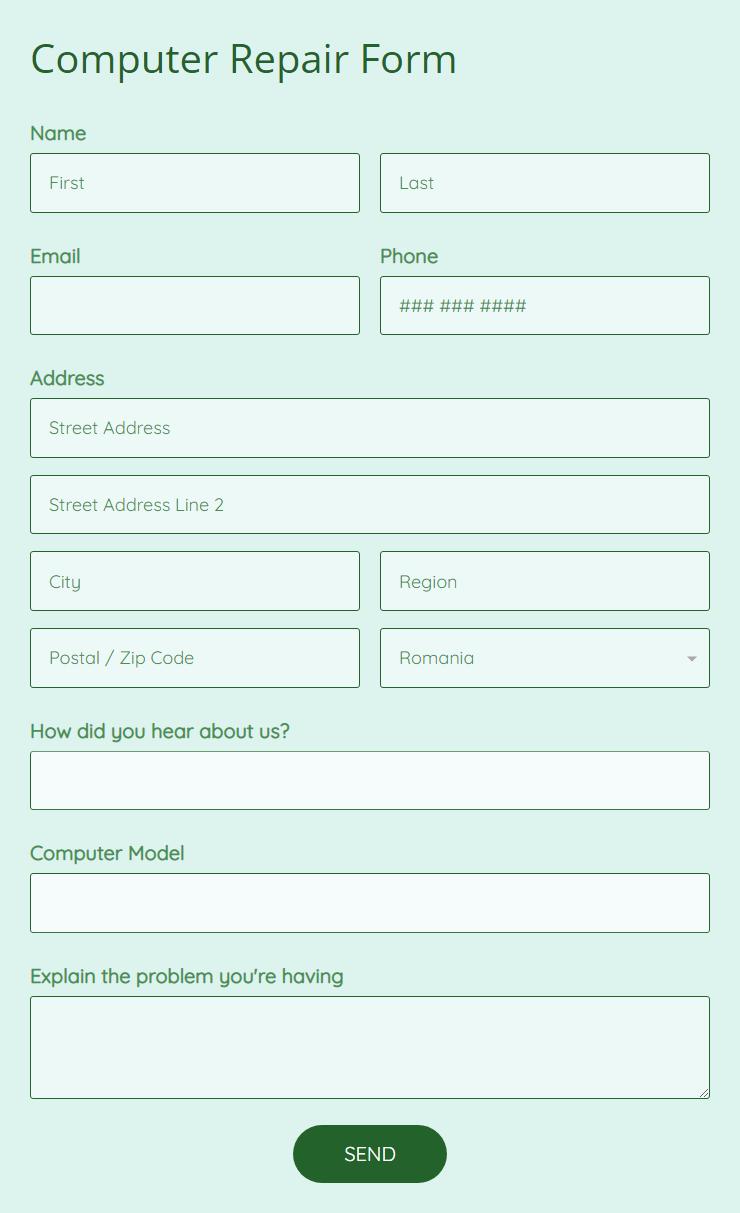This screenshot has height=1213, width=740.
Task: Click the First name input field
Action: click(x=195, y=183)
